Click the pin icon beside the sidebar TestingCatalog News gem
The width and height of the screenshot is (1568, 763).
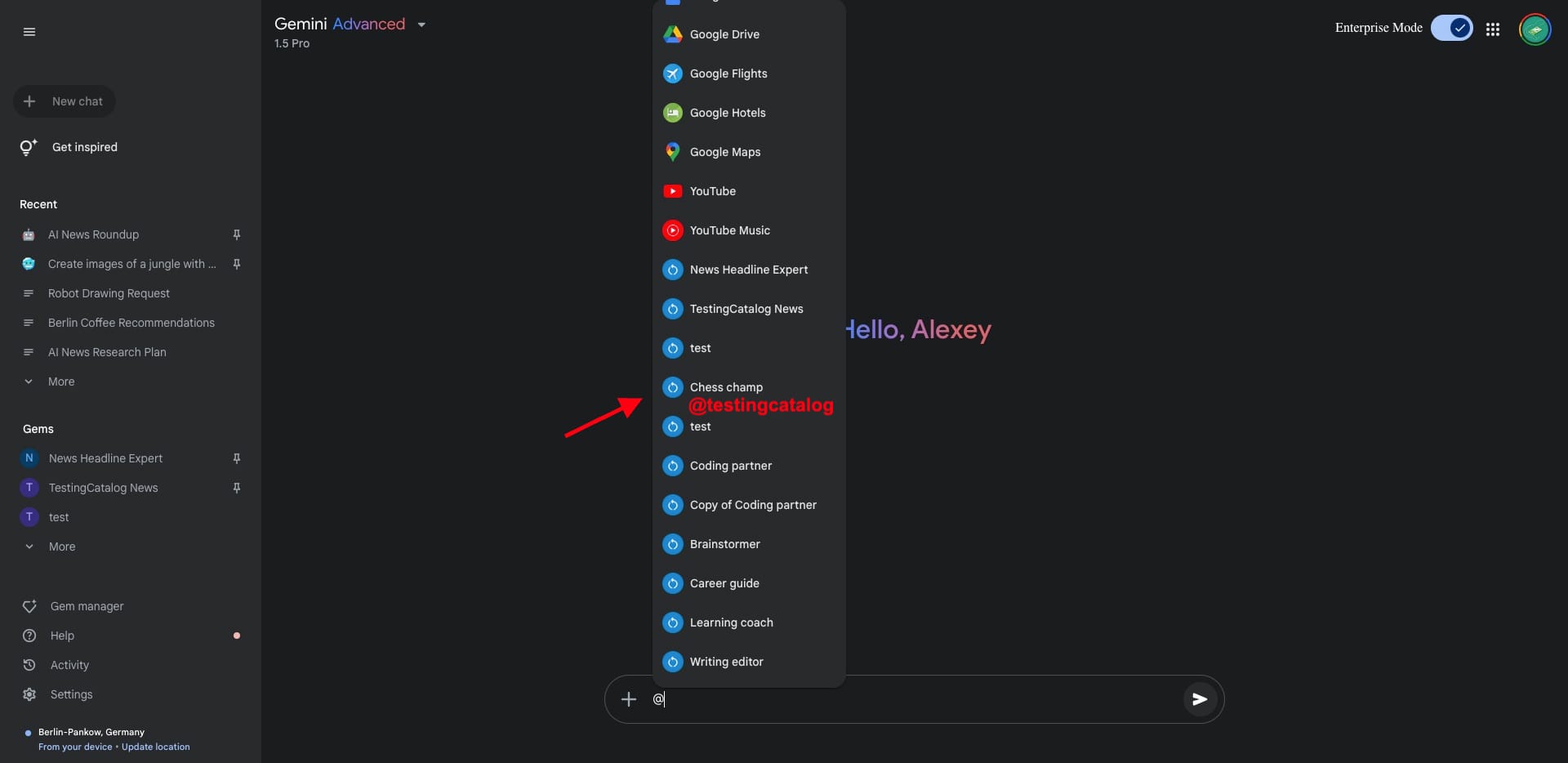click(237, 488)
